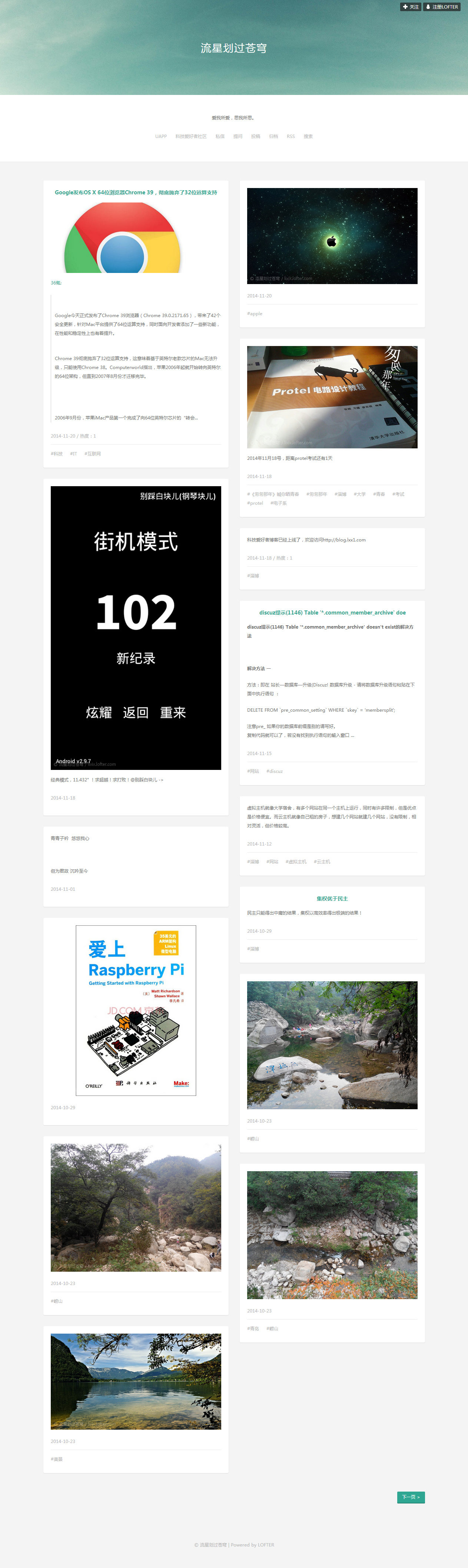Select the #青春 tag
The width and height of the screenshot is (468, 1568).
(379, 494)
